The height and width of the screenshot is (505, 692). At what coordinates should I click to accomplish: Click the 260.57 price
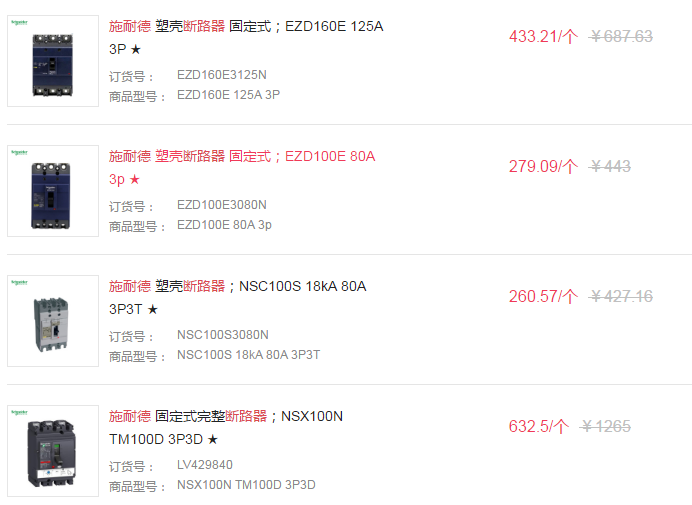pos(543,297)
